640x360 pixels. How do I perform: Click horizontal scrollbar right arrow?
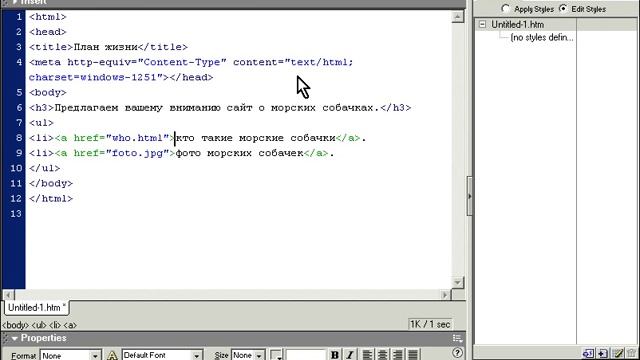tap(446, 295)
